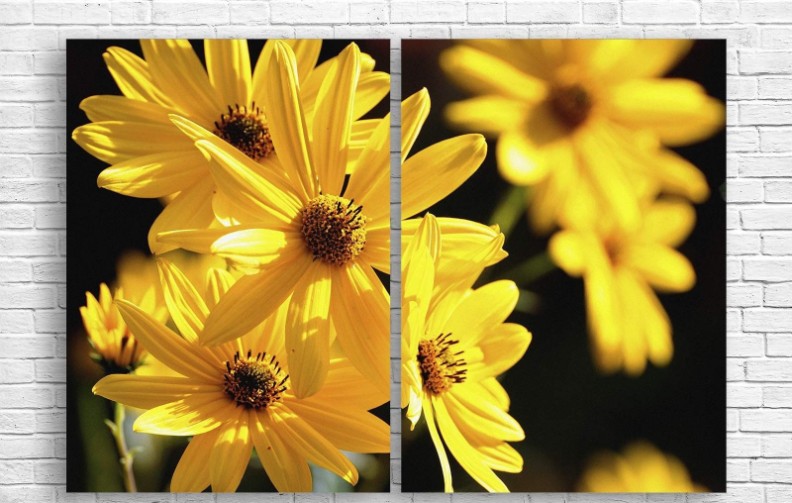Click the bottom flower's center in left panel
The image size is (792, 503).
point(254,380)
